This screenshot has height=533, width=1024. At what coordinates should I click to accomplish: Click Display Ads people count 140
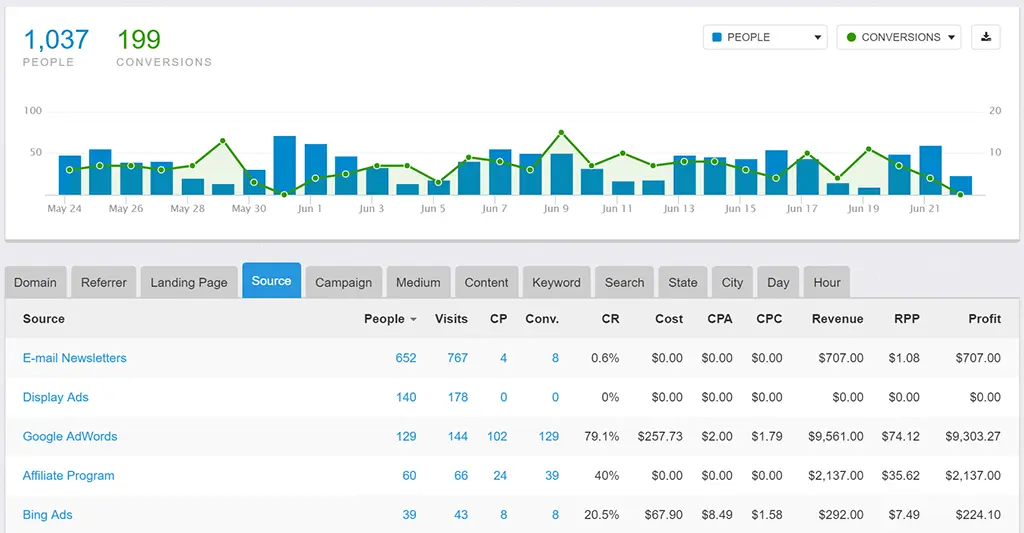pos(406,397)
